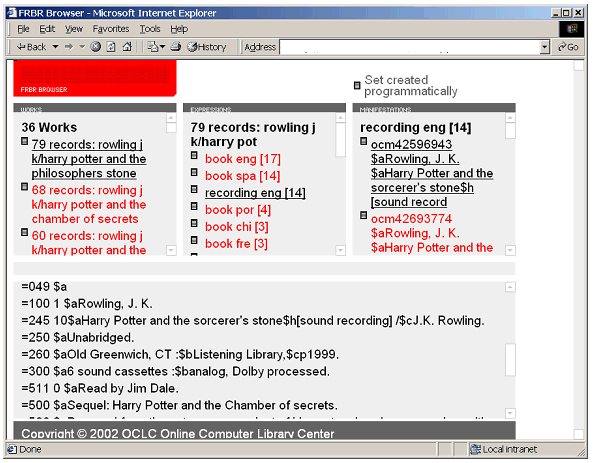The image size is (593, 463).
Task: Click the red FRBR Browser logo banner
Action: pyautogui.click(x=95, y=78)
